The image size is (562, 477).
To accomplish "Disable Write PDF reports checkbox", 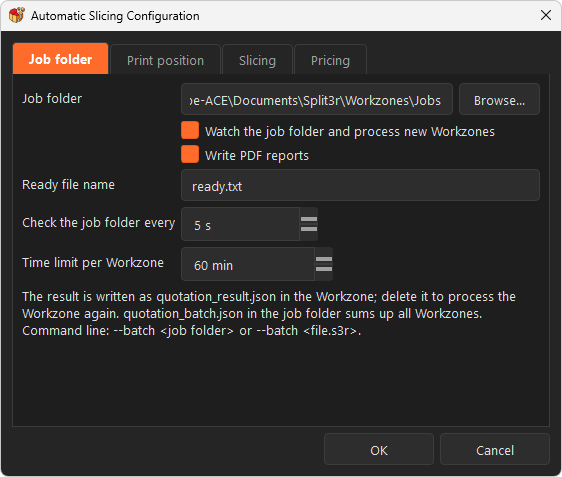I will 190,154.
